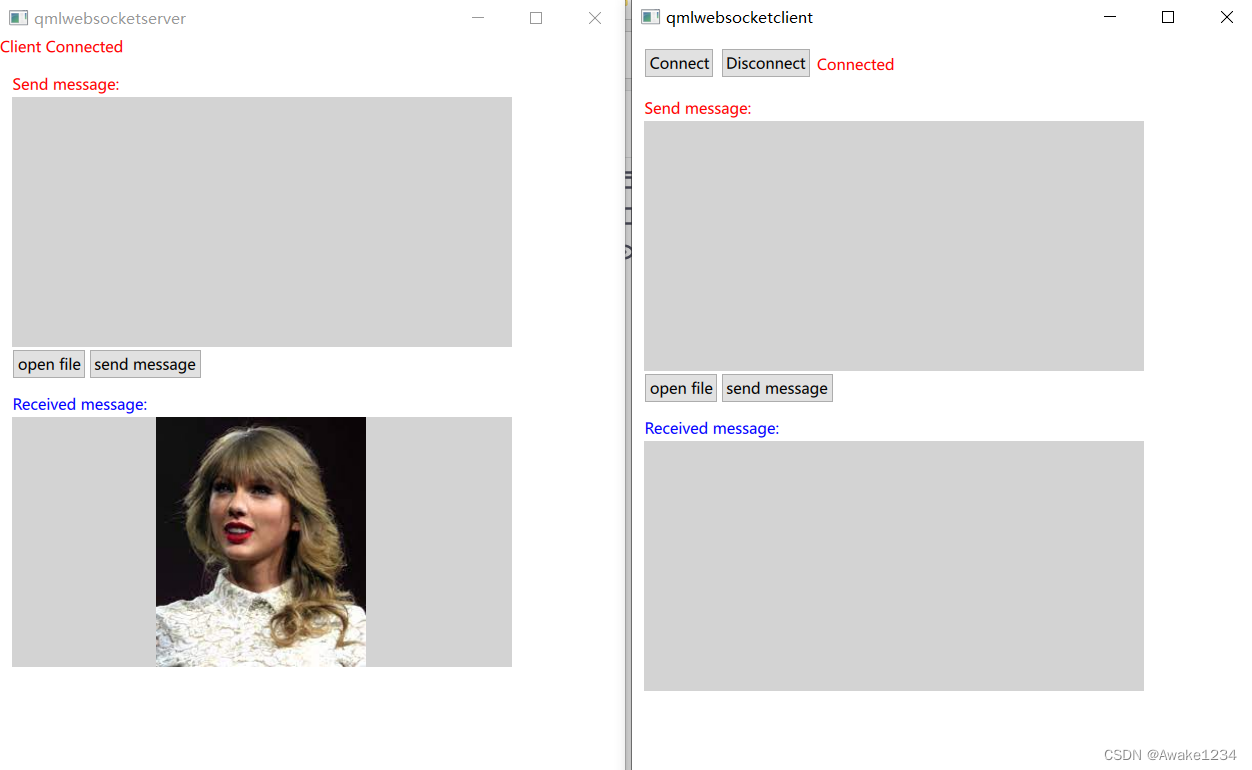Click received portrait image in server window

261,542
